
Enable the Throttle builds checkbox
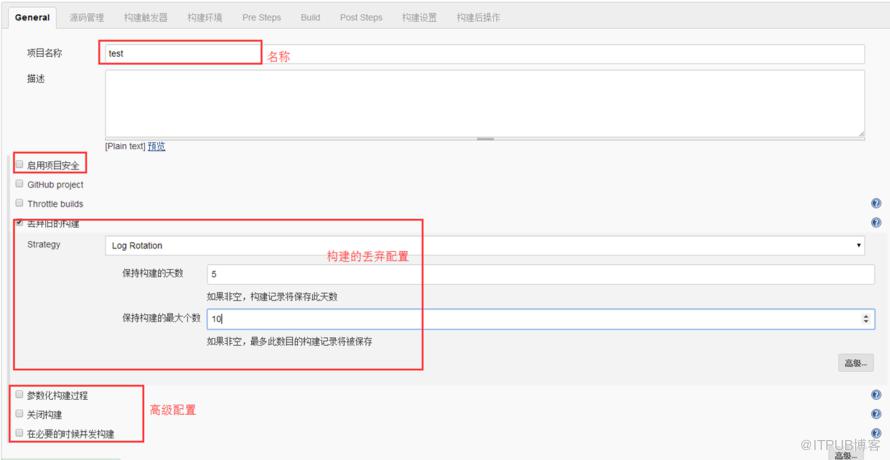pos(19,203)
